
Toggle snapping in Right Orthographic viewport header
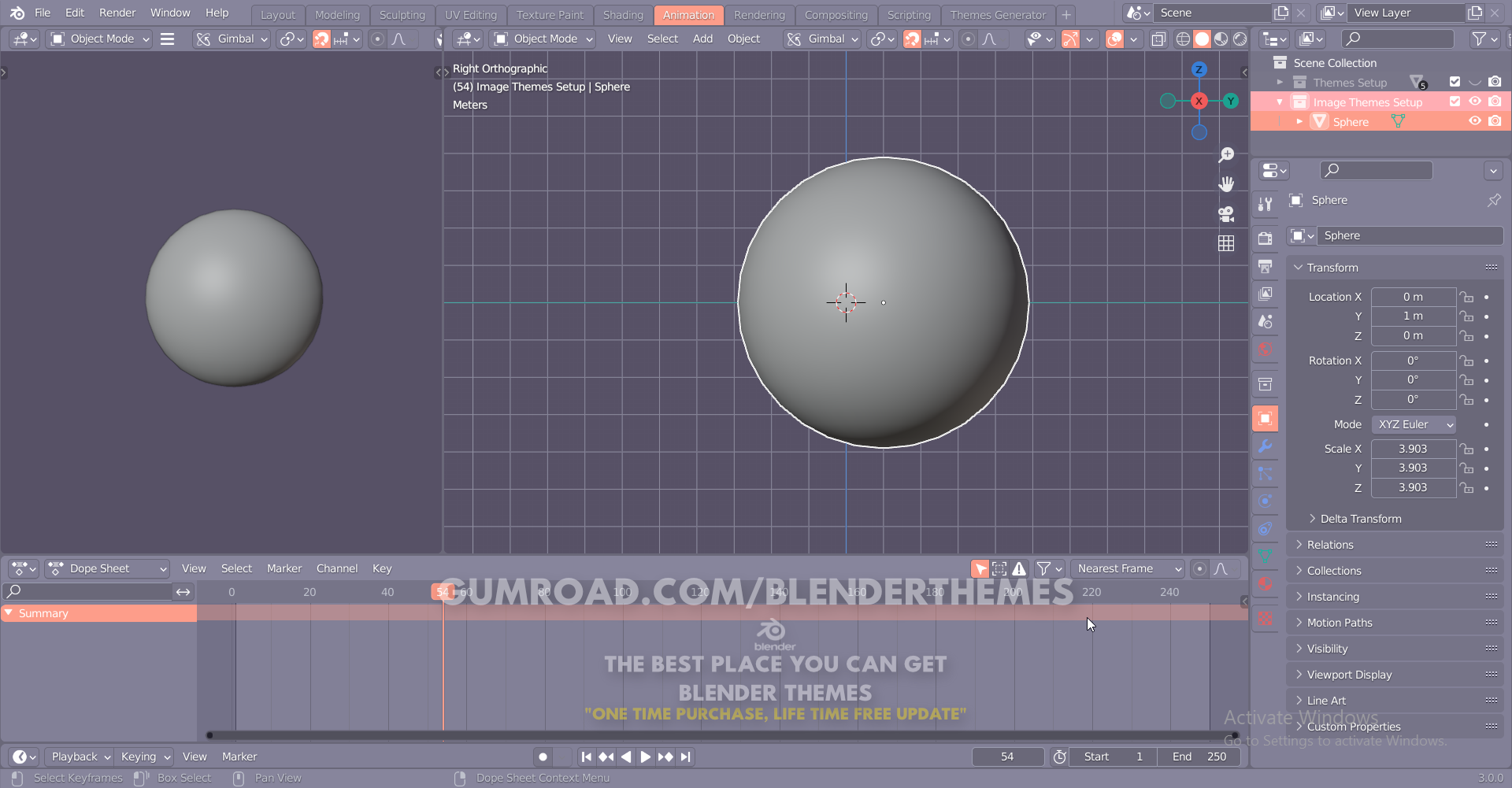point(912,39)
